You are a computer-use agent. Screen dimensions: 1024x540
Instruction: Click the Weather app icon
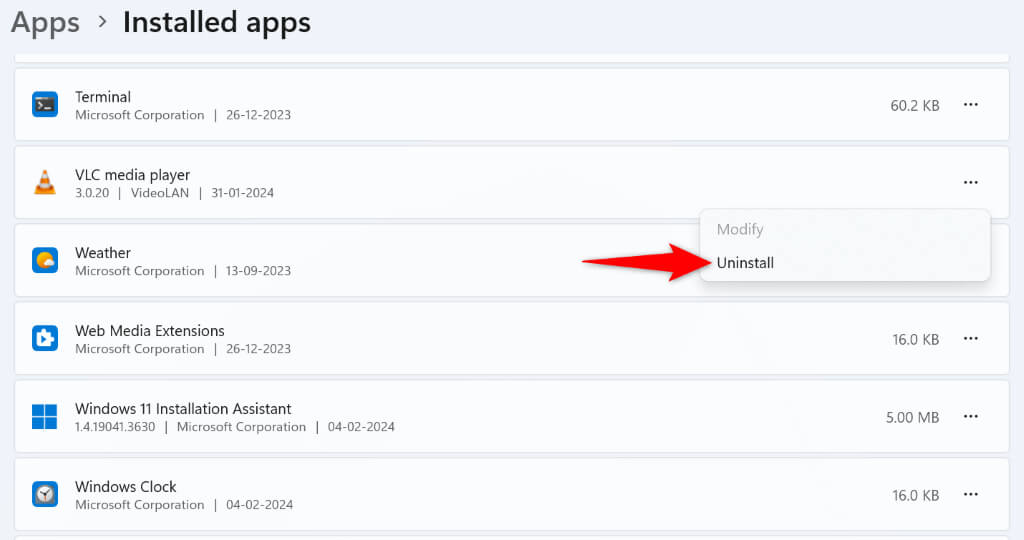[x=45, y=261]
